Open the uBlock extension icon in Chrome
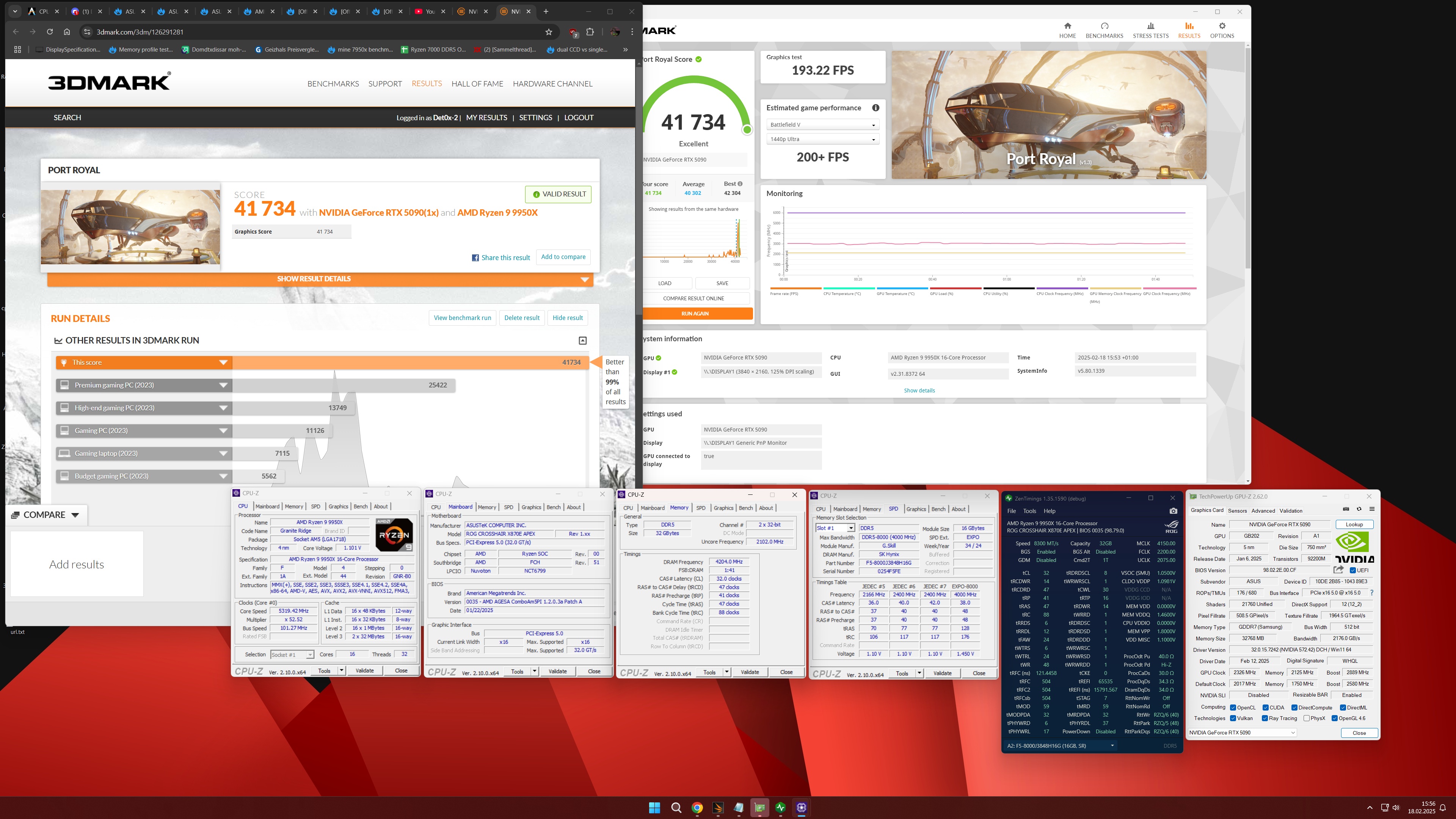1456x819 pixels. coord(573,32)
